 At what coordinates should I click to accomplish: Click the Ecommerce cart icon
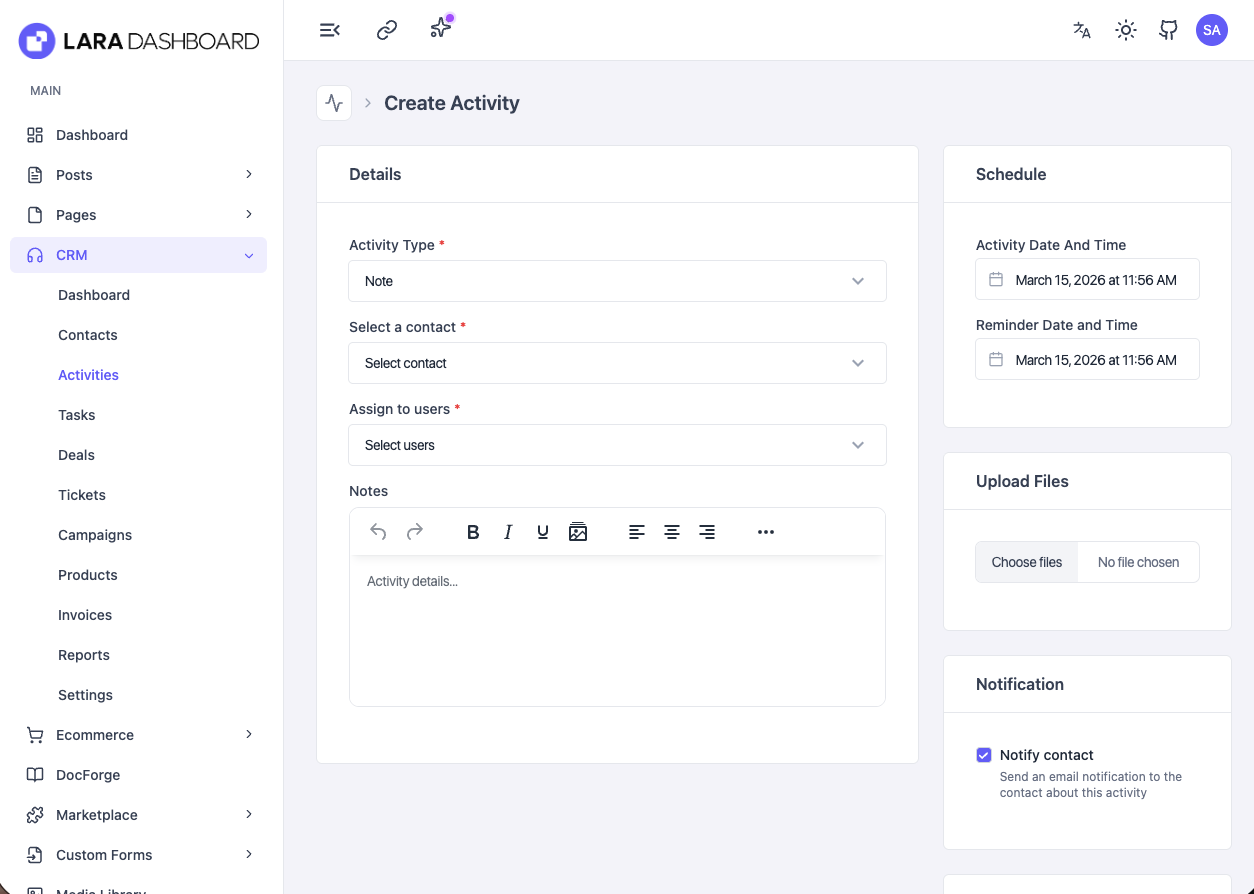click(x=35, y=735)
